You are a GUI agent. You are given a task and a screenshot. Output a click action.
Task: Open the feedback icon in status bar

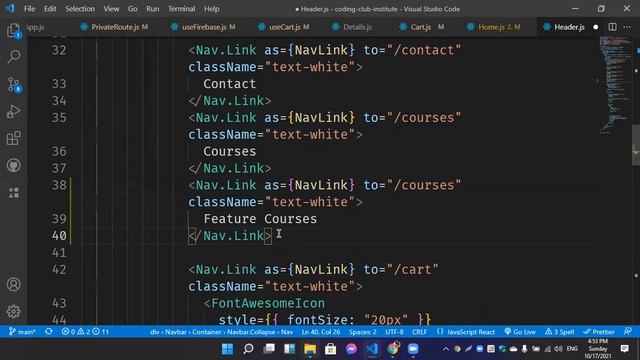coord(628,331)
